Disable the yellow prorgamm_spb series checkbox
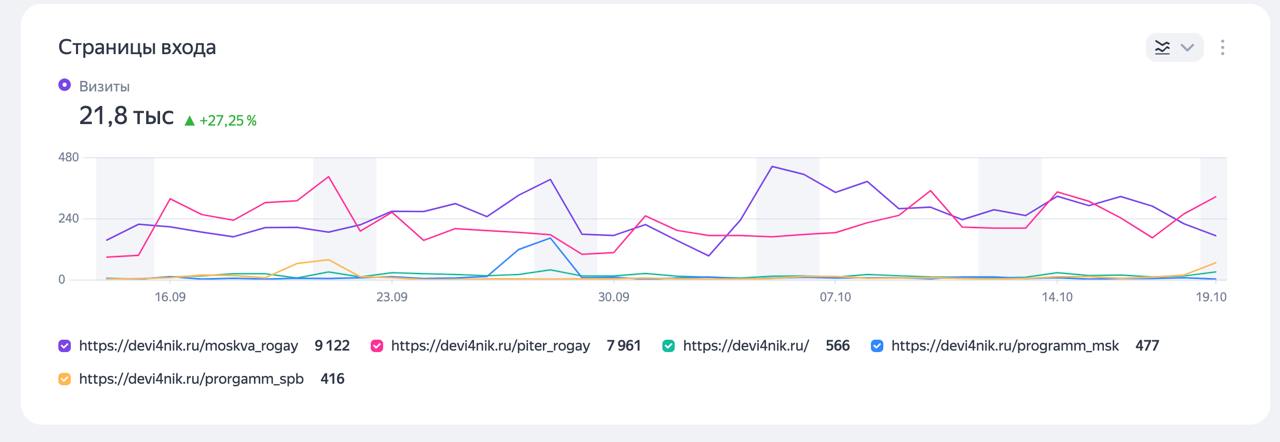Screen dimensions: 1280x442 pos(65,379)
